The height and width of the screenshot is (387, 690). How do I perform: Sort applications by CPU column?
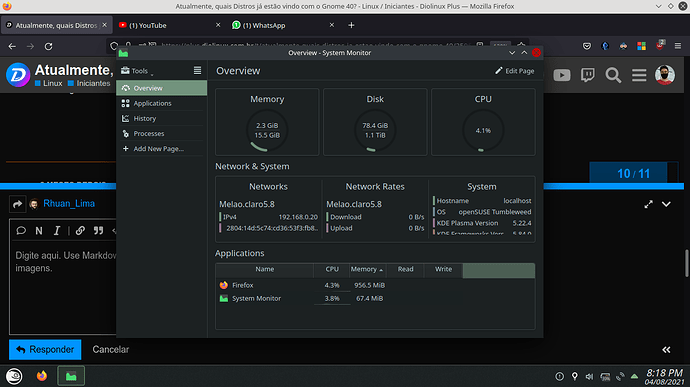(332, 269)
